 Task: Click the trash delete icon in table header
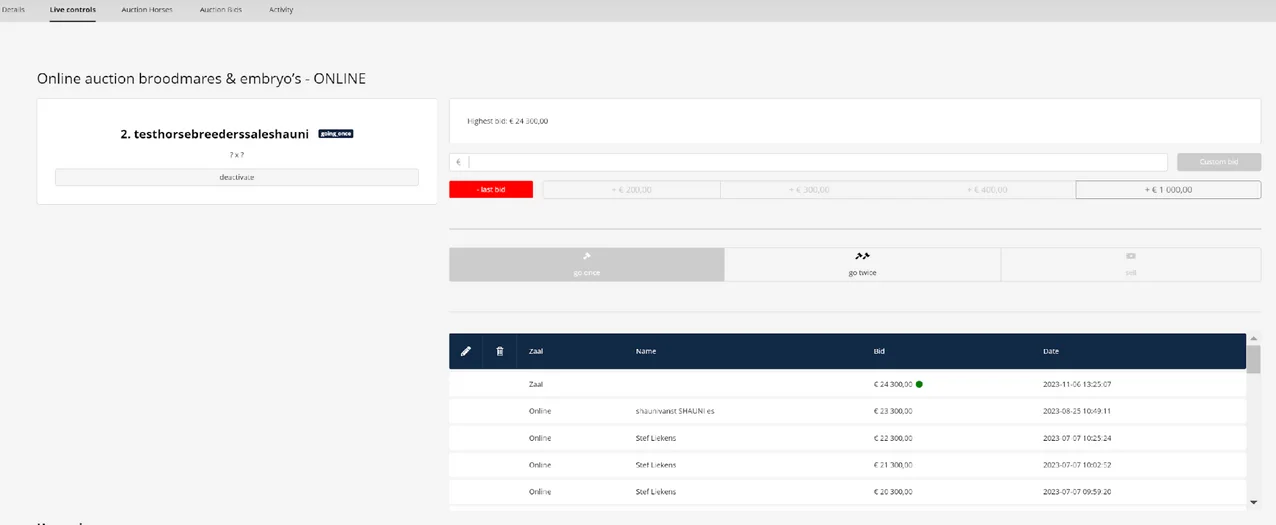click(500, 351)
